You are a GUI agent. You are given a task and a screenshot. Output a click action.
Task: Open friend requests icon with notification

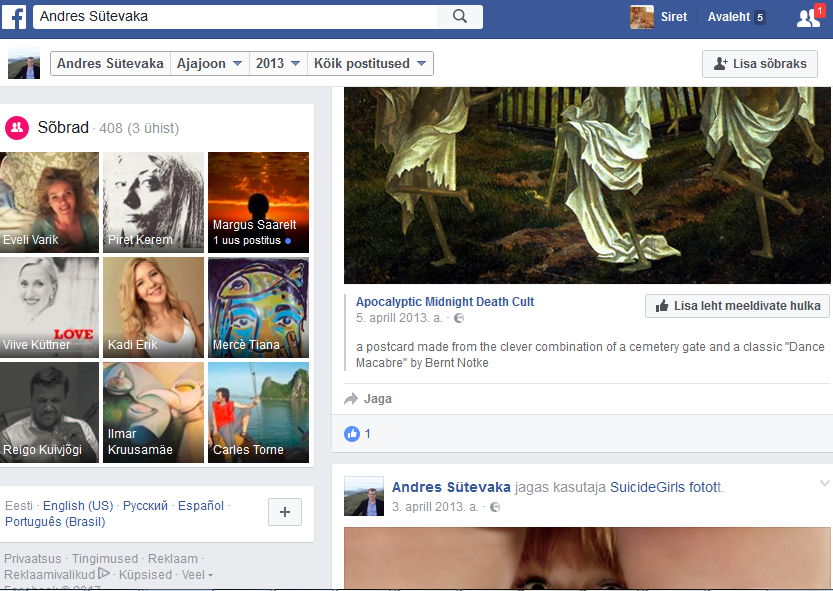click(809, 17)
